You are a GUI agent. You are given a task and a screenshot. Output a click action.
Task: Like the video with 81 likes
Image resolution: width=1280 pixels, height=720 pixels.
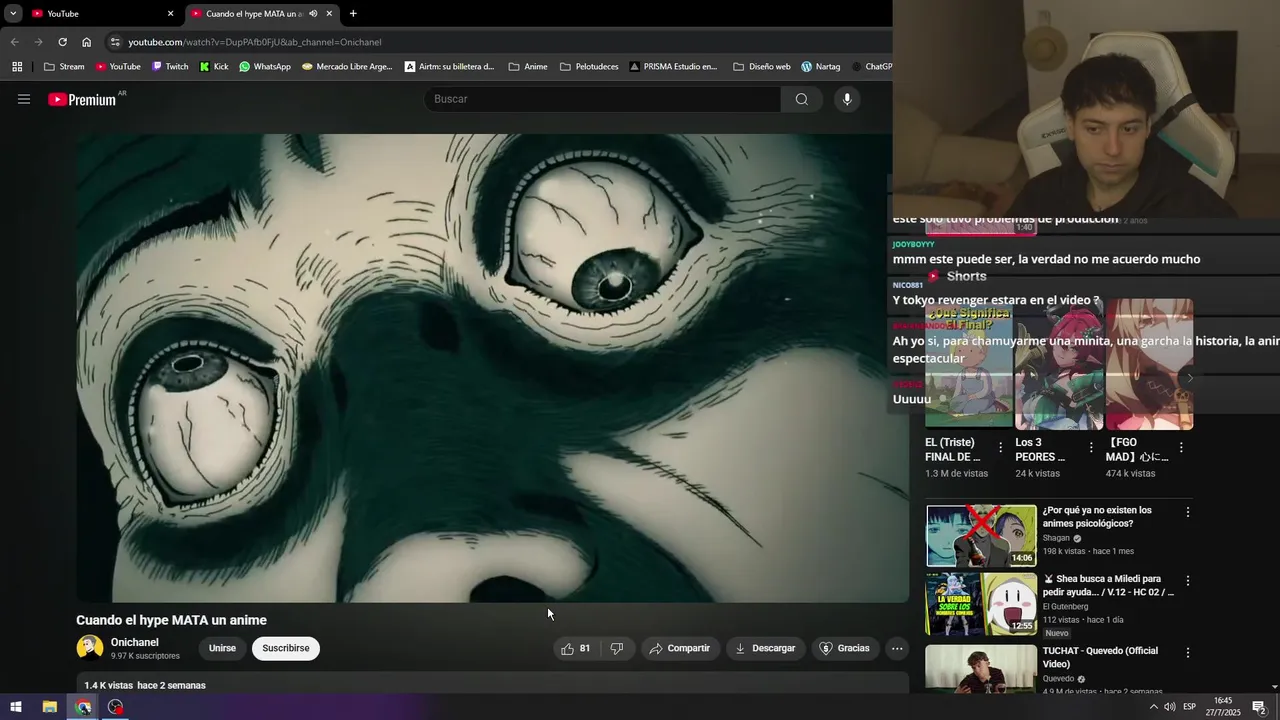click(x=575, y=648)
